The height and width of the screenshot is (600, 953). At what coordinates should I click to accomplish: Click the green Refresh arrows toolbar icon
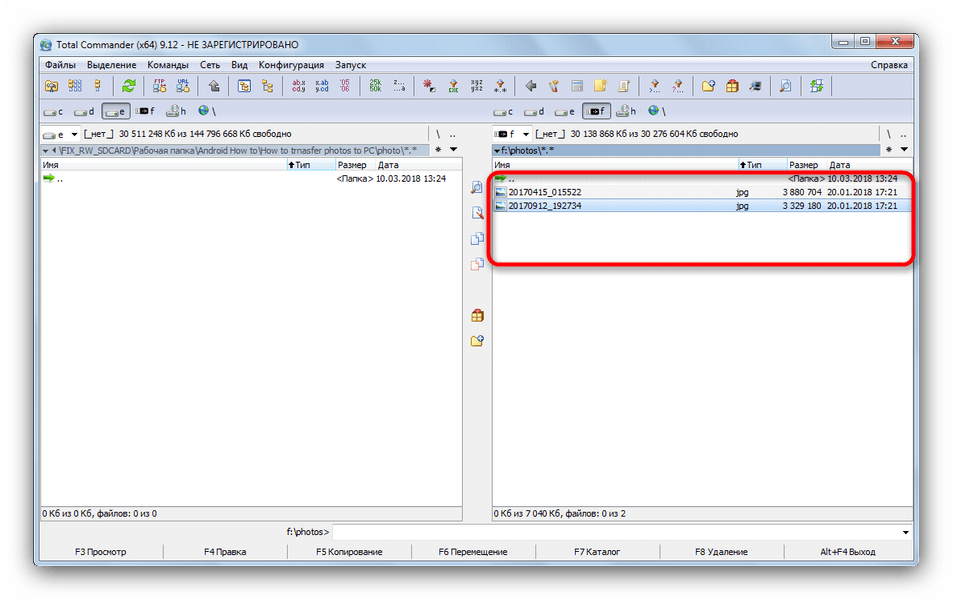pos(128,86)
